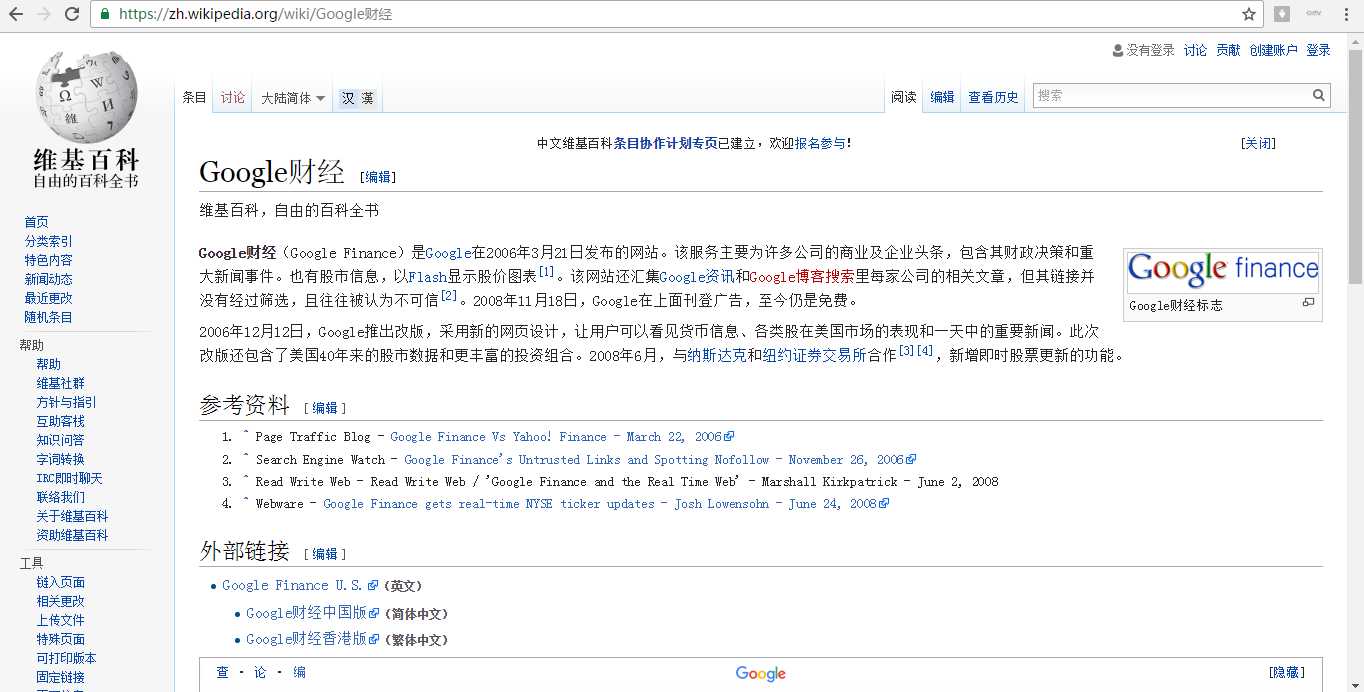
Task: Click the Google logo in navbox
Action: (761, 674)
